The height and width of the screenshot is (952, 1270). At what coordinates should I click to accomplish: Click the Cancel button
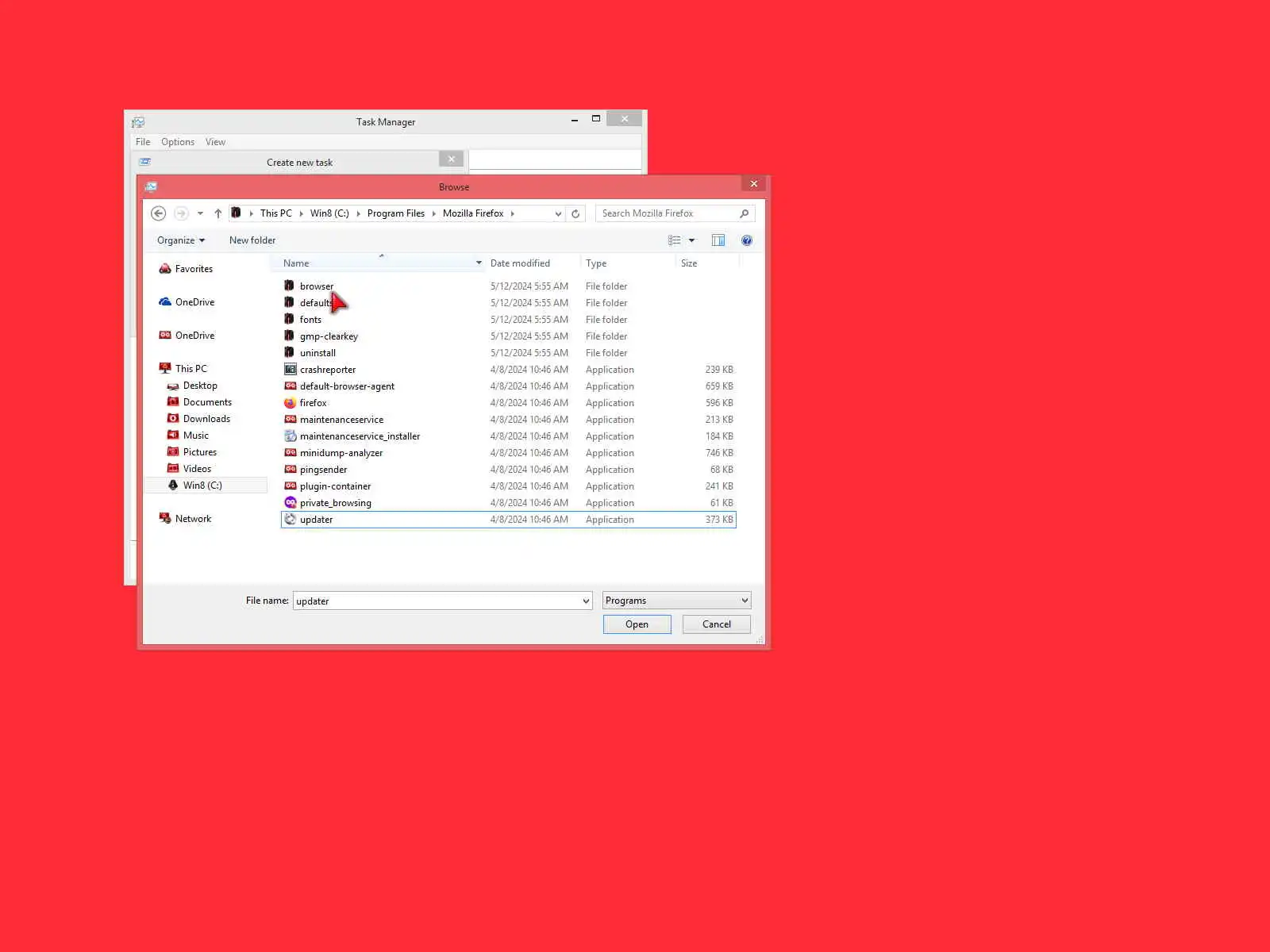[717, 624]
